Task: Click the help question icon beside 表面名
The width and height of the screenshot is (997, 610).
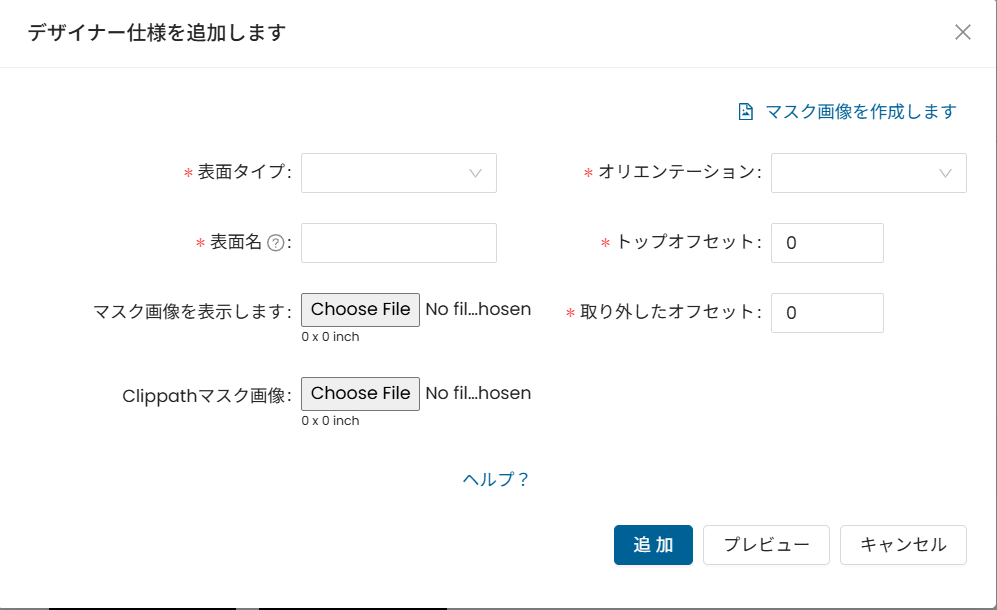Action: coord(275,243)
